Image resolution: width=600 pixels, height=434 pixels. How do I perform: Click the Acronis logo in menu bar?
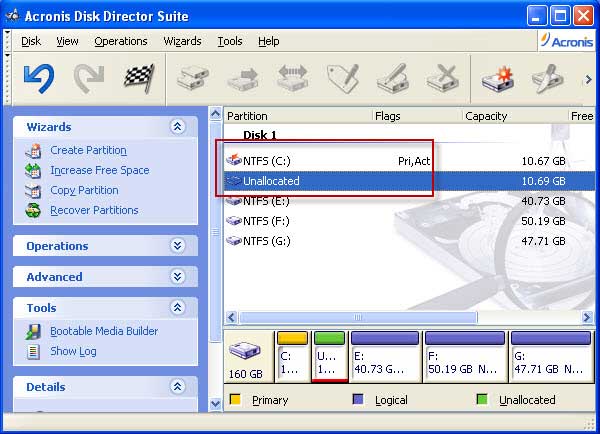coord(567,41)
